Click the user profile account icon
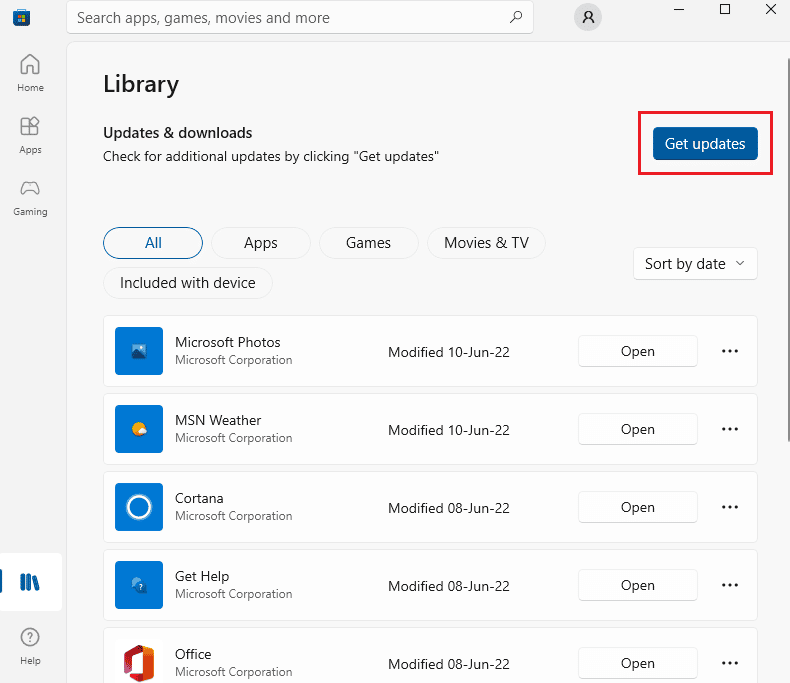This screenshot has height=683, width=790. pyautogui.click(x=589, y=17)
